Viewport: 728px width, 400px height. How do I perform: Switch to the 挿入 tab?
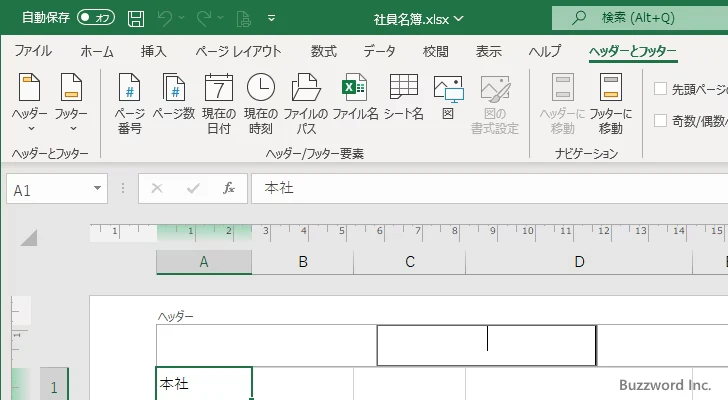[154, 51]
